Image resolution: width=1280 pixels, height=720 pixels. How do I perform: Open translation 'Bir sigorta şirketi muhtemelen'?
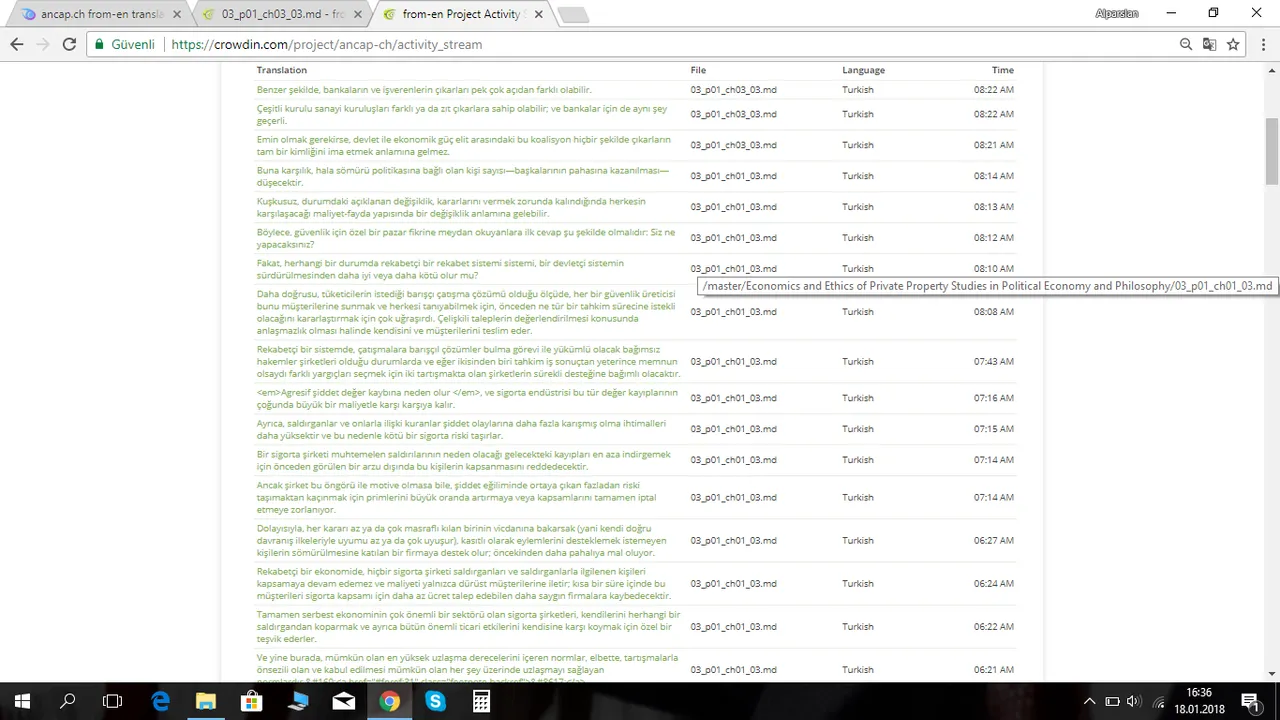point(464,460)
